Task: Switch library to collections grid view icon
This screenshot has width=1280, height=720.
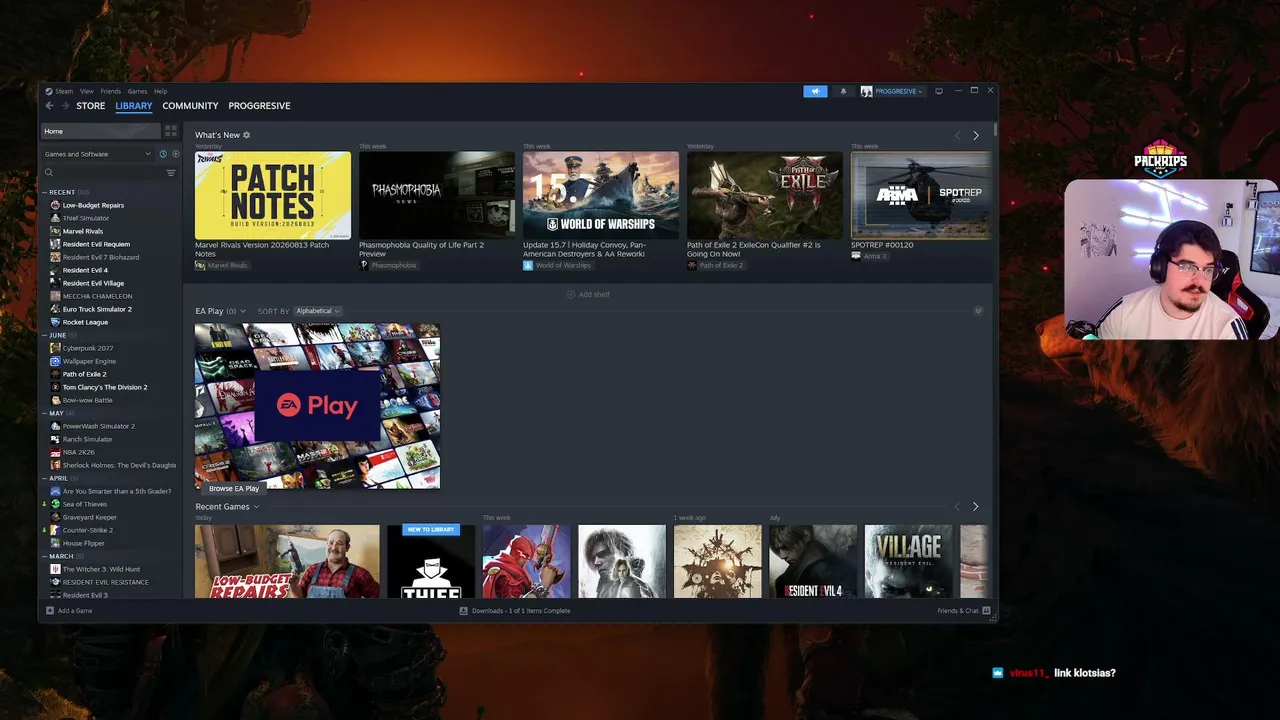Action: coord(171,131)
